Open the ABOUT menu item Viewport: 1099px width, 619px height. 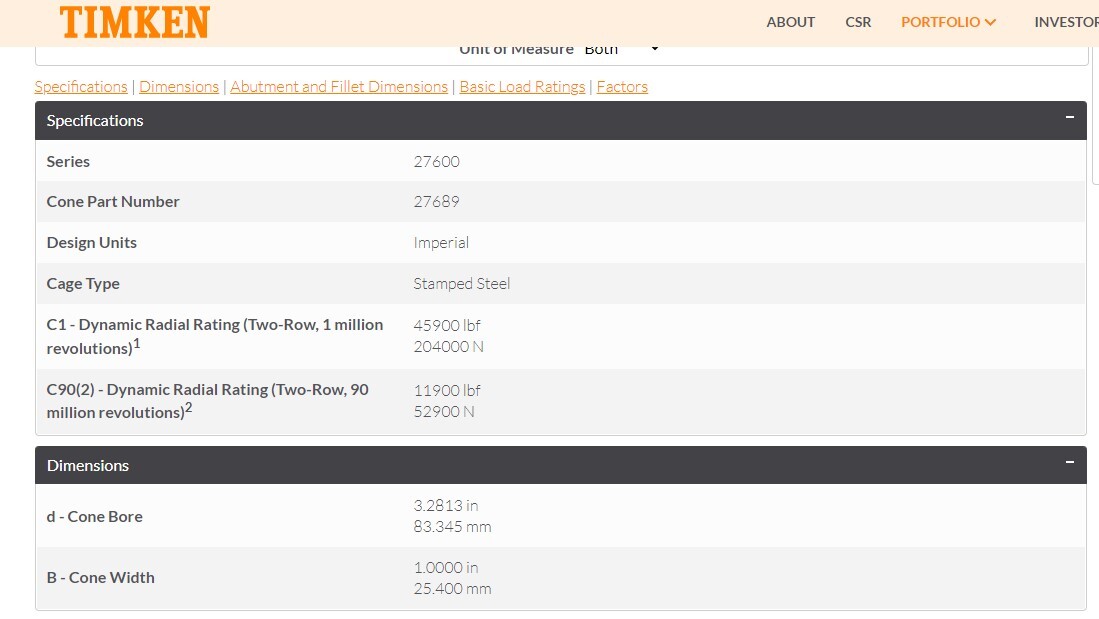click(x=791, y=22)
